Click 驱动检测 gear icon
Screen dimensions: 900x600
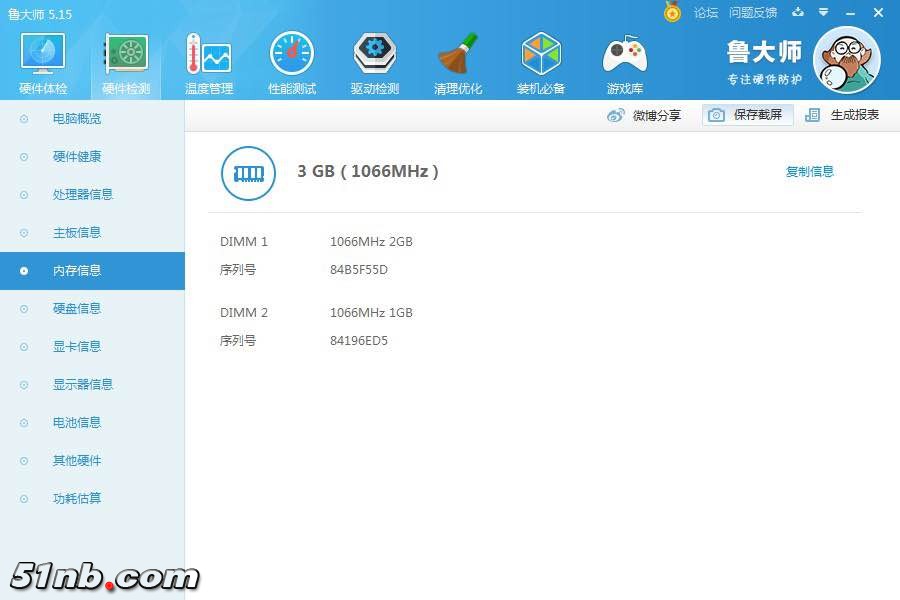(x=374, y=55)
